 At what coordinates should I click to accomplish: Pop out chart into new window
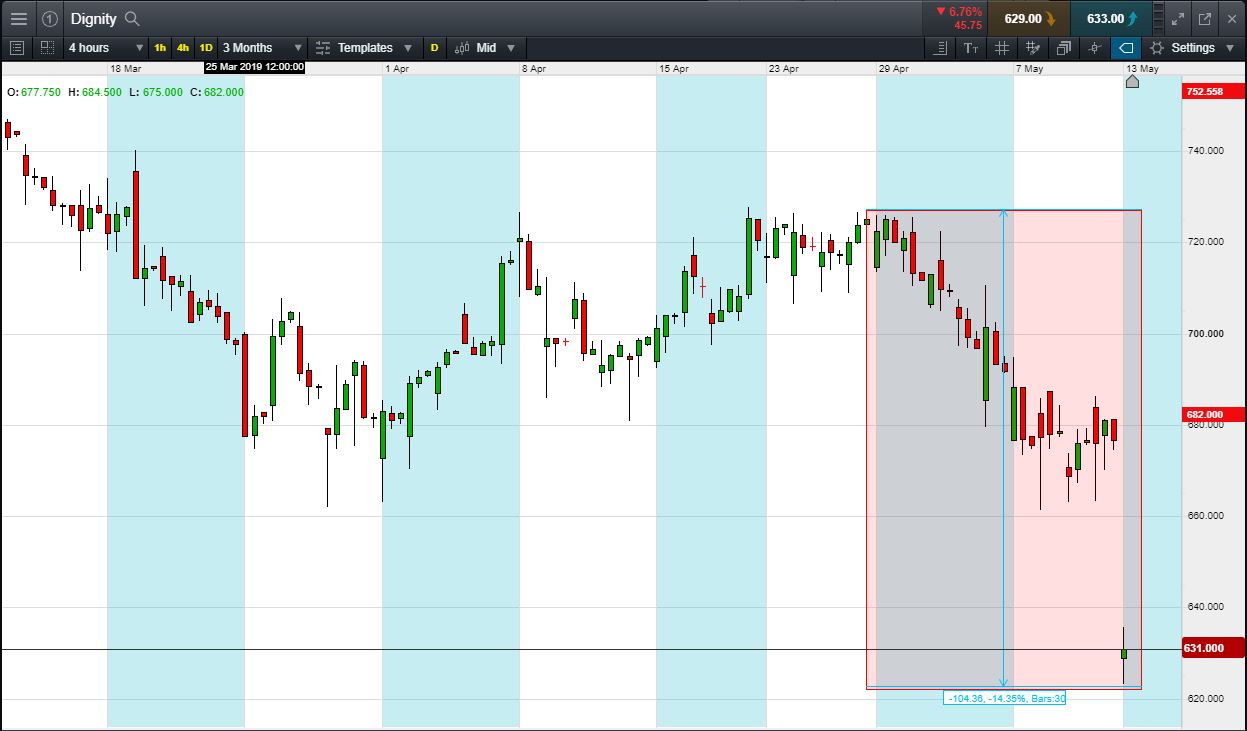[1204, 19]
